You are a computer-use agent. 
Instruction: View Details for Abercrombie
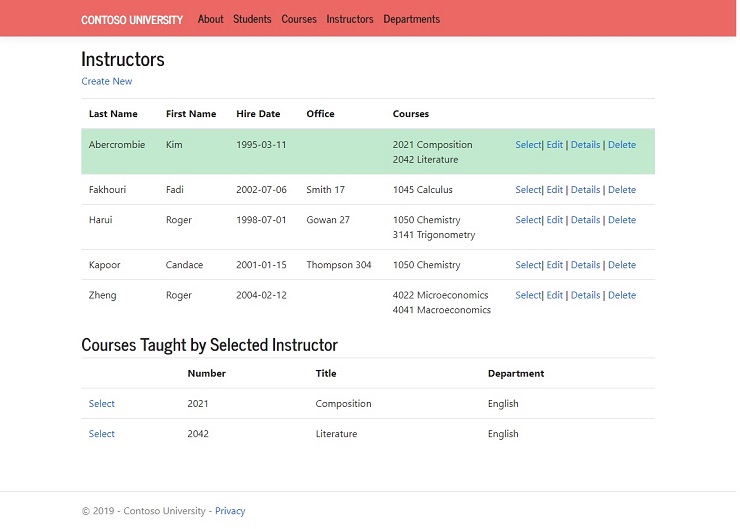click(585, 145)
